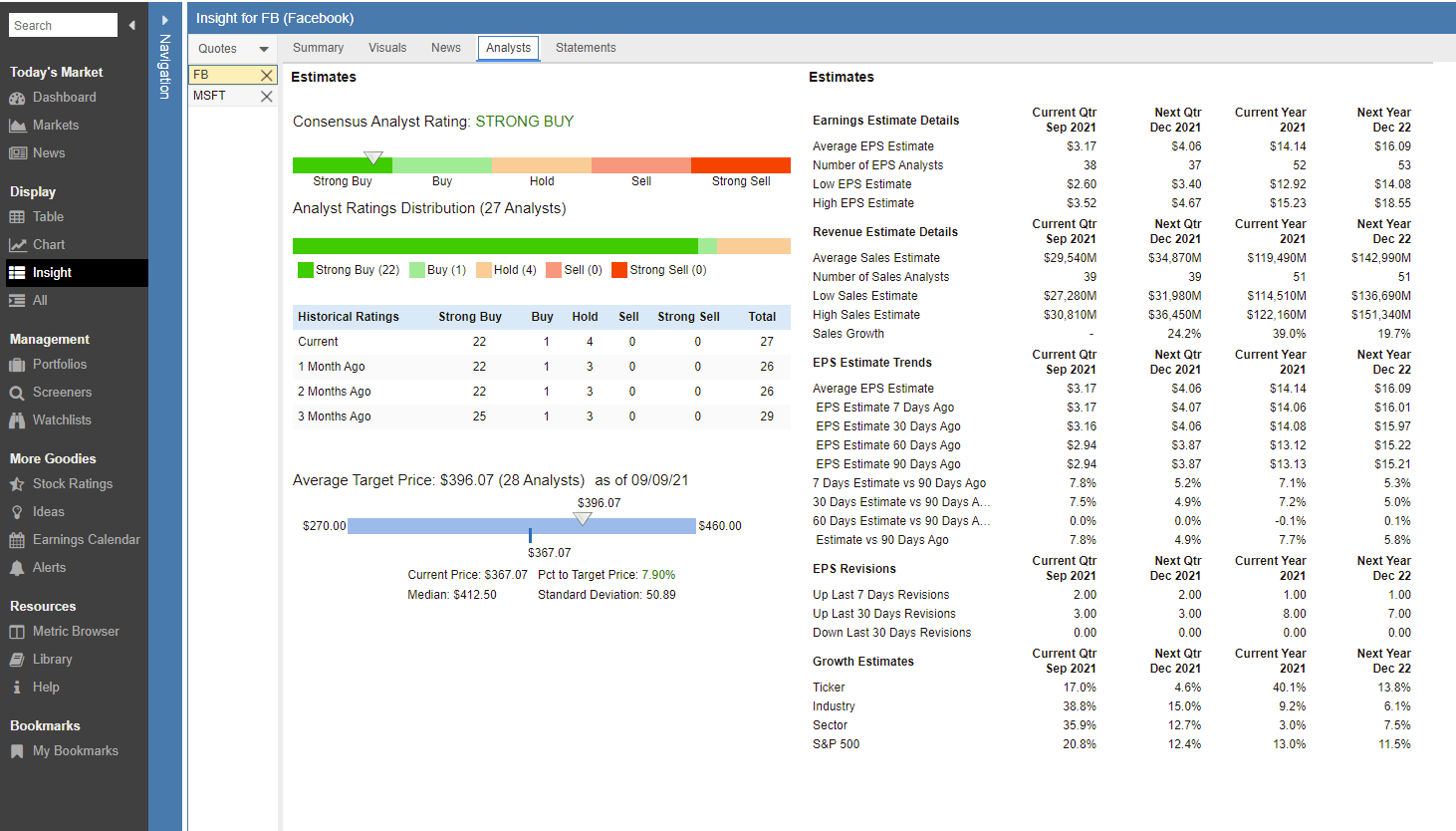The width and height of the screenshot is (1456, 831).
Task: Remove MSFT from the quotes list
Action: tap(266, 97)
